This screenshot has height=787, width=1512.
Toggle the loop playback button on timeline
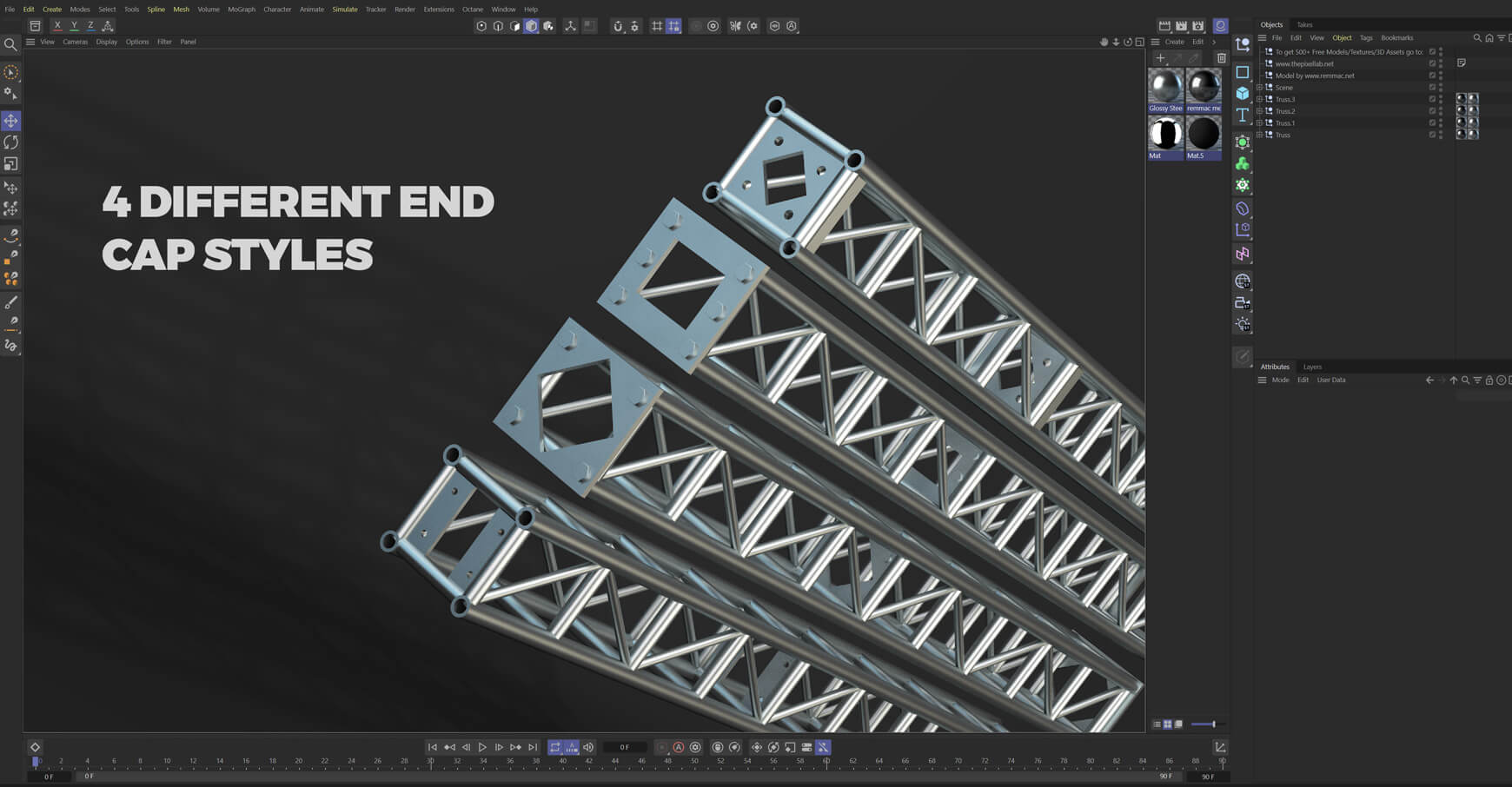click(555, 747)
